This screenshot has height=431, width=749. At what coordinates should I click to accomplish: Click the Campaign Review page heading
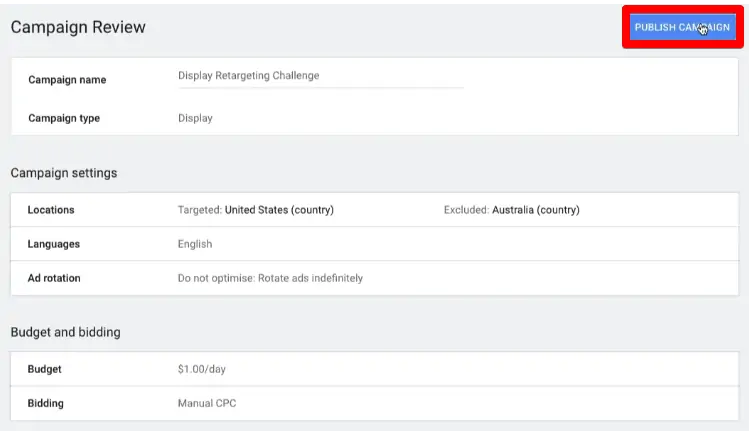pyautogui.click(x=78, y=27)
